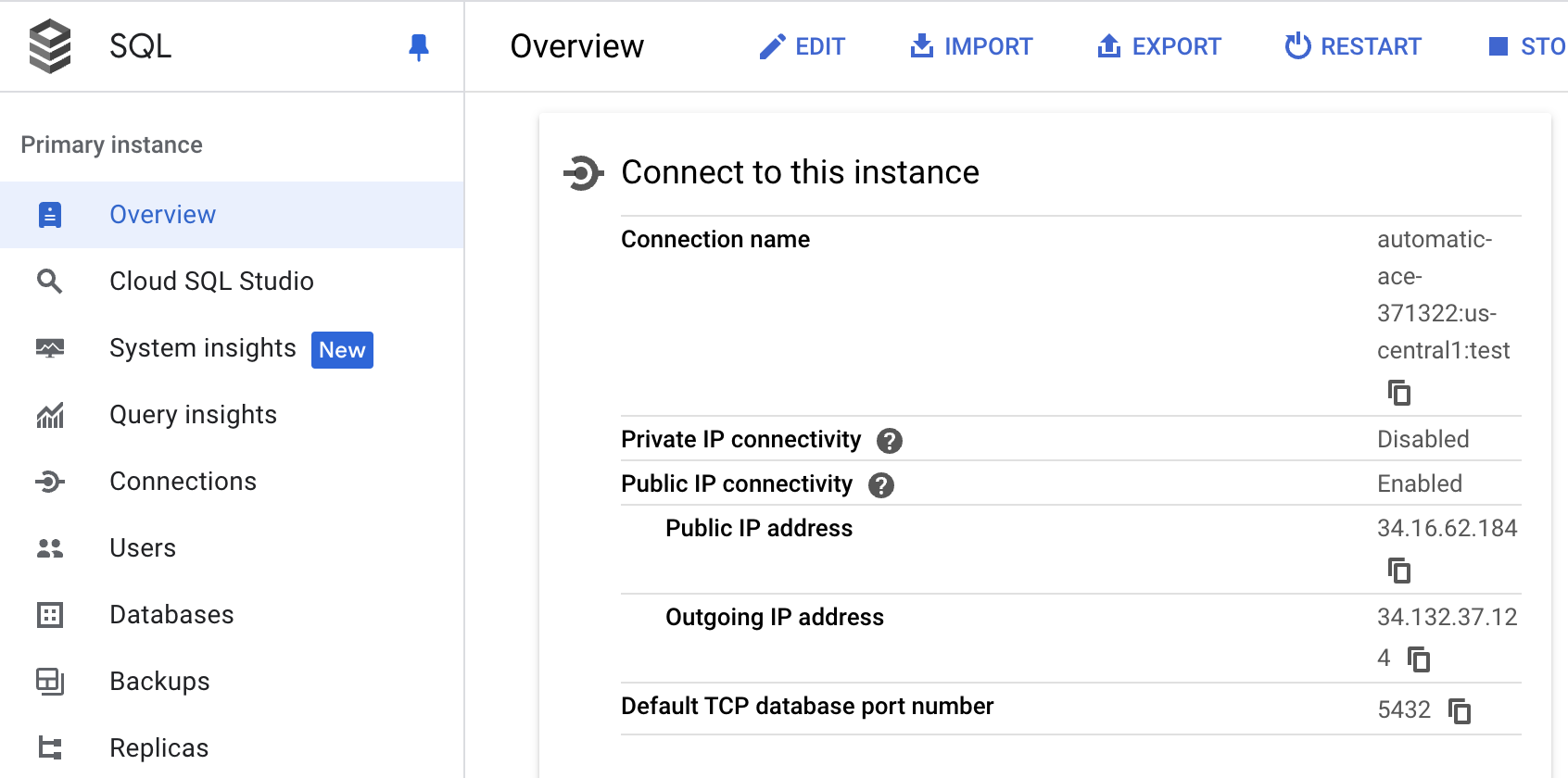Copy the connection name to clipboard
Screen dimensions: 1568x778
[x=1398, y=393]
